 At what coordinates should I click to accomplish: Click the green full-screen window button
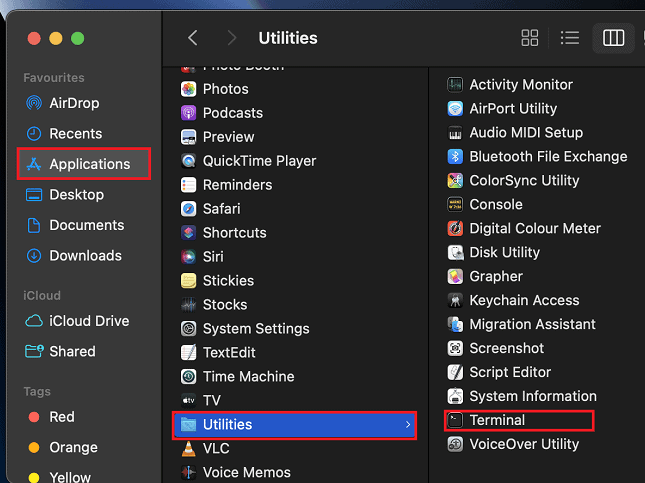[78, 39]
